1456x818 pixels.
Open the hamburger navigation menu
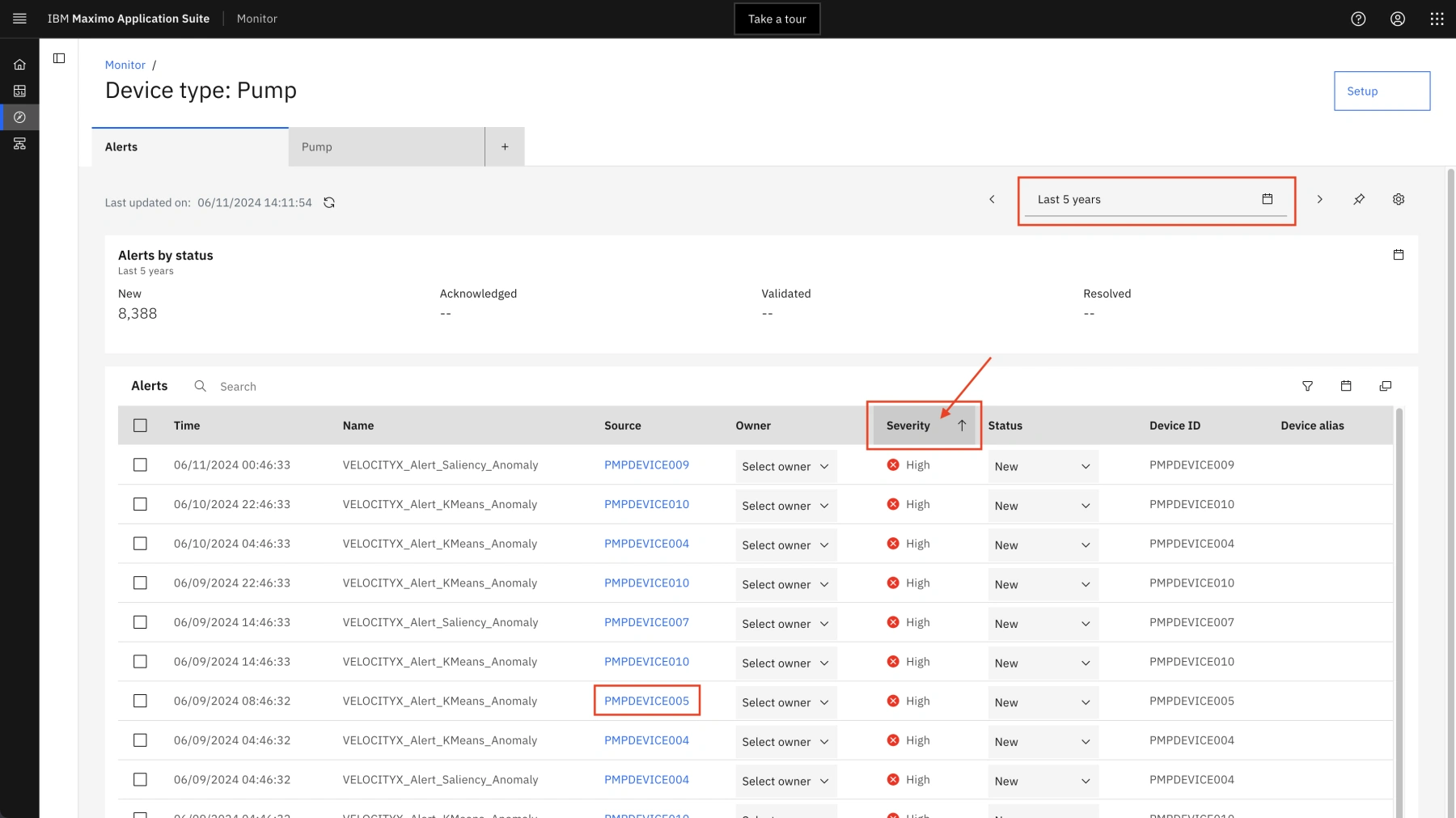point(19,19)
